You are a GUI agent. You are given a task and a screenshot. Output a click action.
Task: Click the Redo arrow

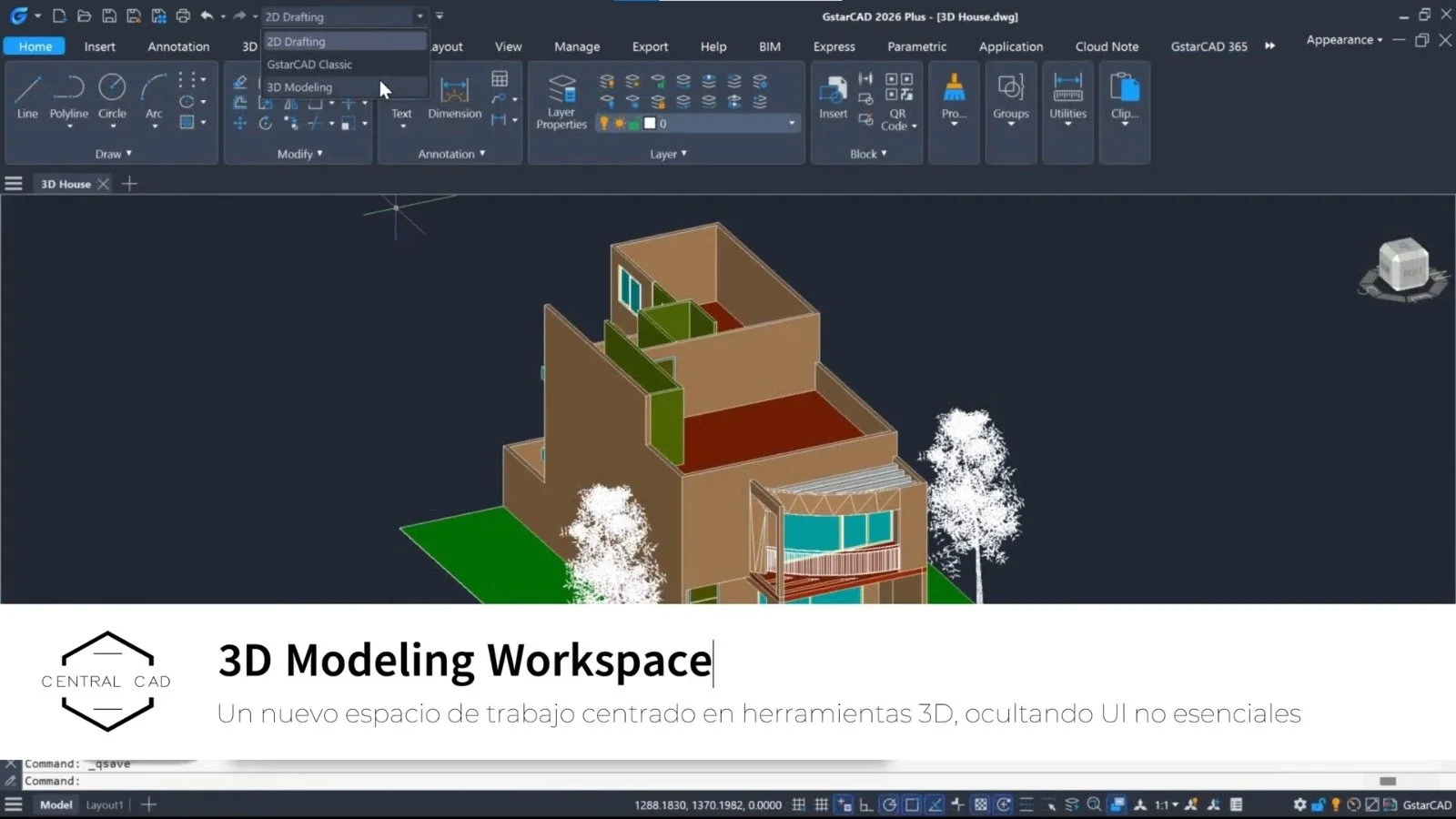click(x=238, y=15)
